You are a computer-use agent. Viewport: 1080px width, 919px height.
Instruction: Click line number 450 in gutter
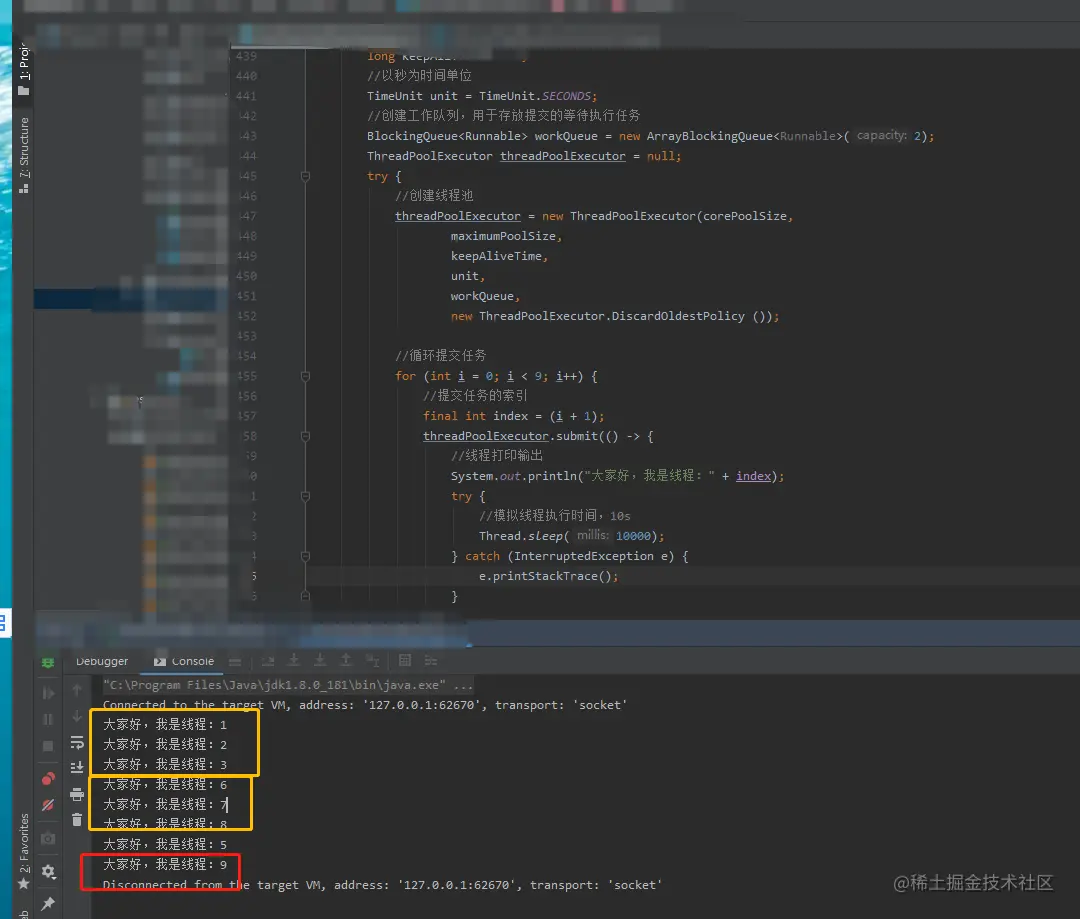point(246,276)
